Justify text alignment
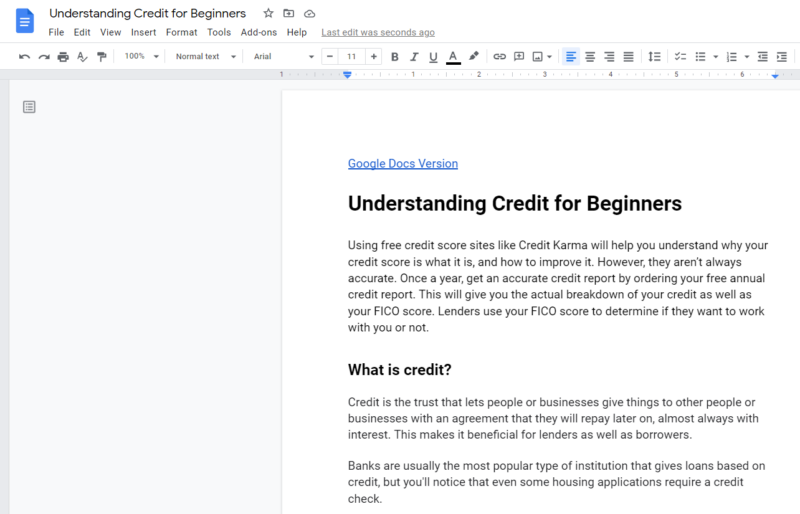800x514 pixels. tap(629, 57)
